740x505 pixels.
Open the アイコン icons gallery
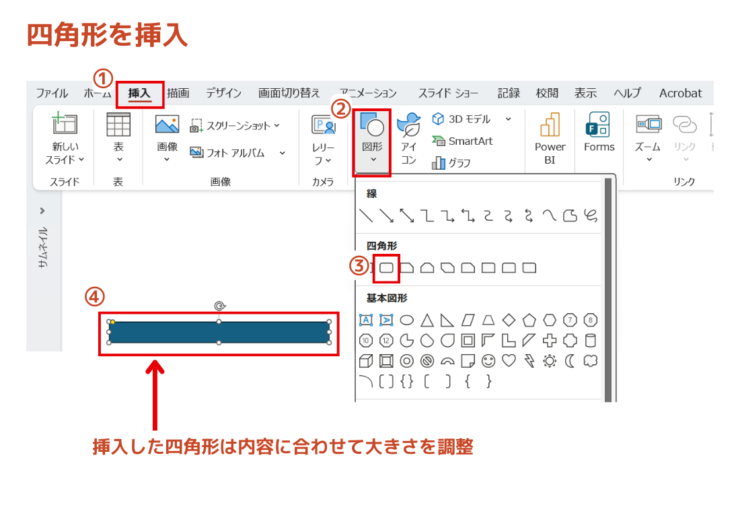tap(409, 139)
